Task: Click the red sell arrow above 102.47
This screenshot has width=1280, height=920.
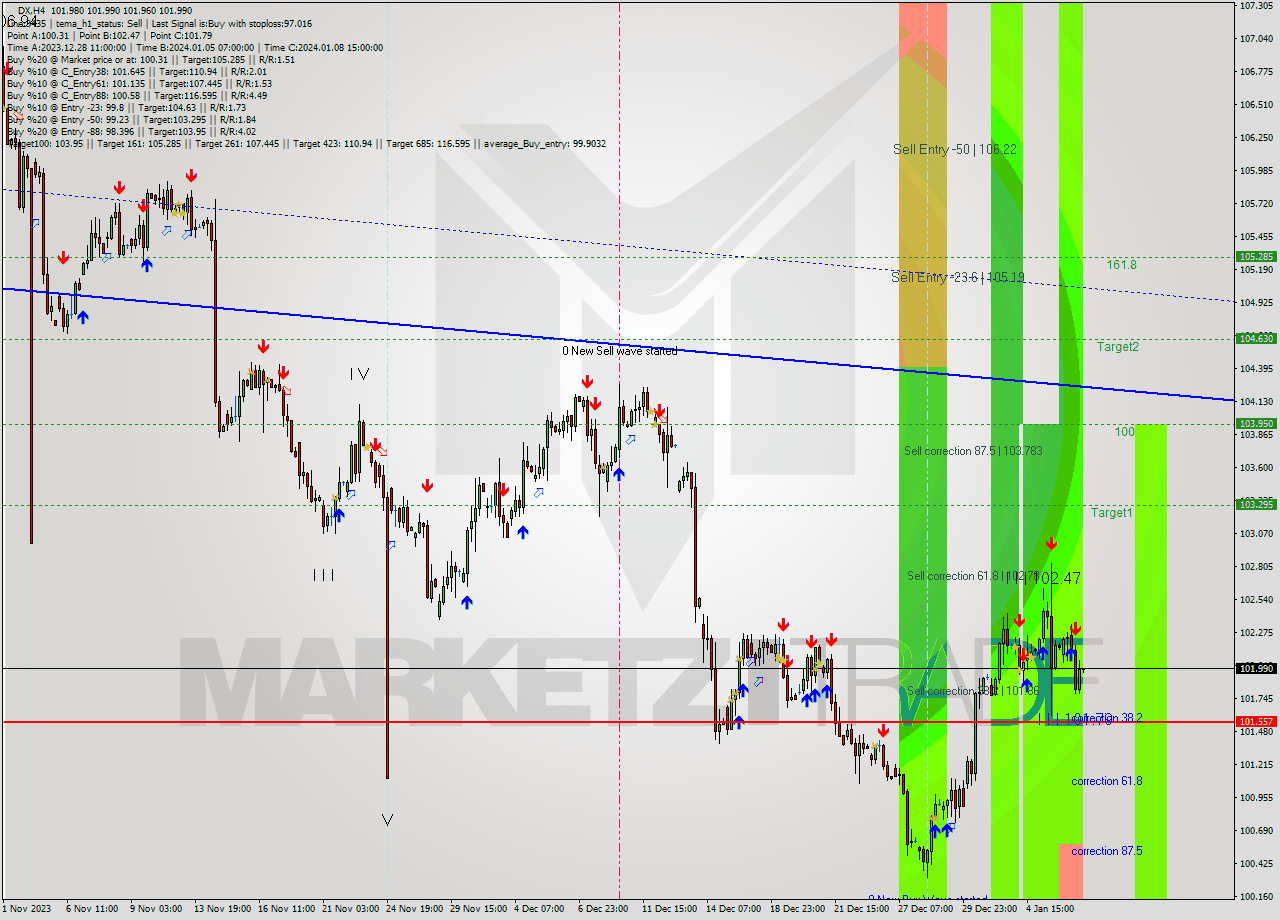Action: [1051, 543]
